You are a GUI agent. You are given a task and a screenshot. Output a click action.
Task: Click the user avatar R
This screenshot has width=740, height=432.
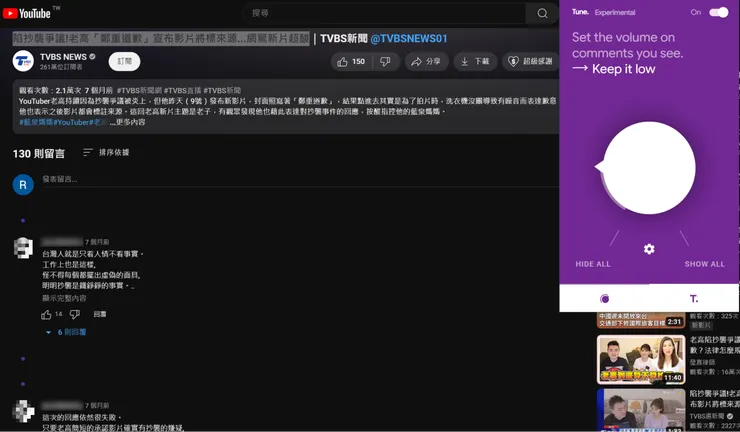click(x=23, y=185)
